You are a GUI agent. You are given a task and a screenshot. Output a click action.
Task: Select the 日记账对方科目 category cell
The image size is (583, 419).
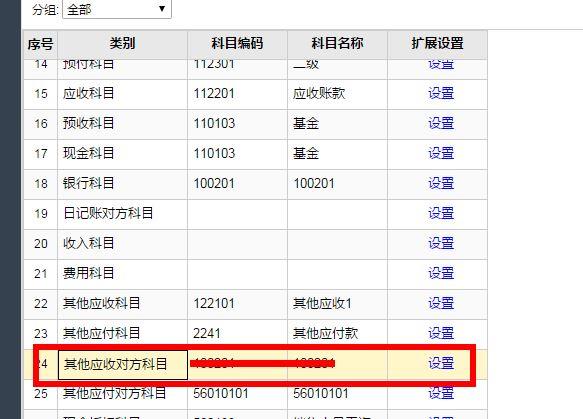(x=122, y=215)
